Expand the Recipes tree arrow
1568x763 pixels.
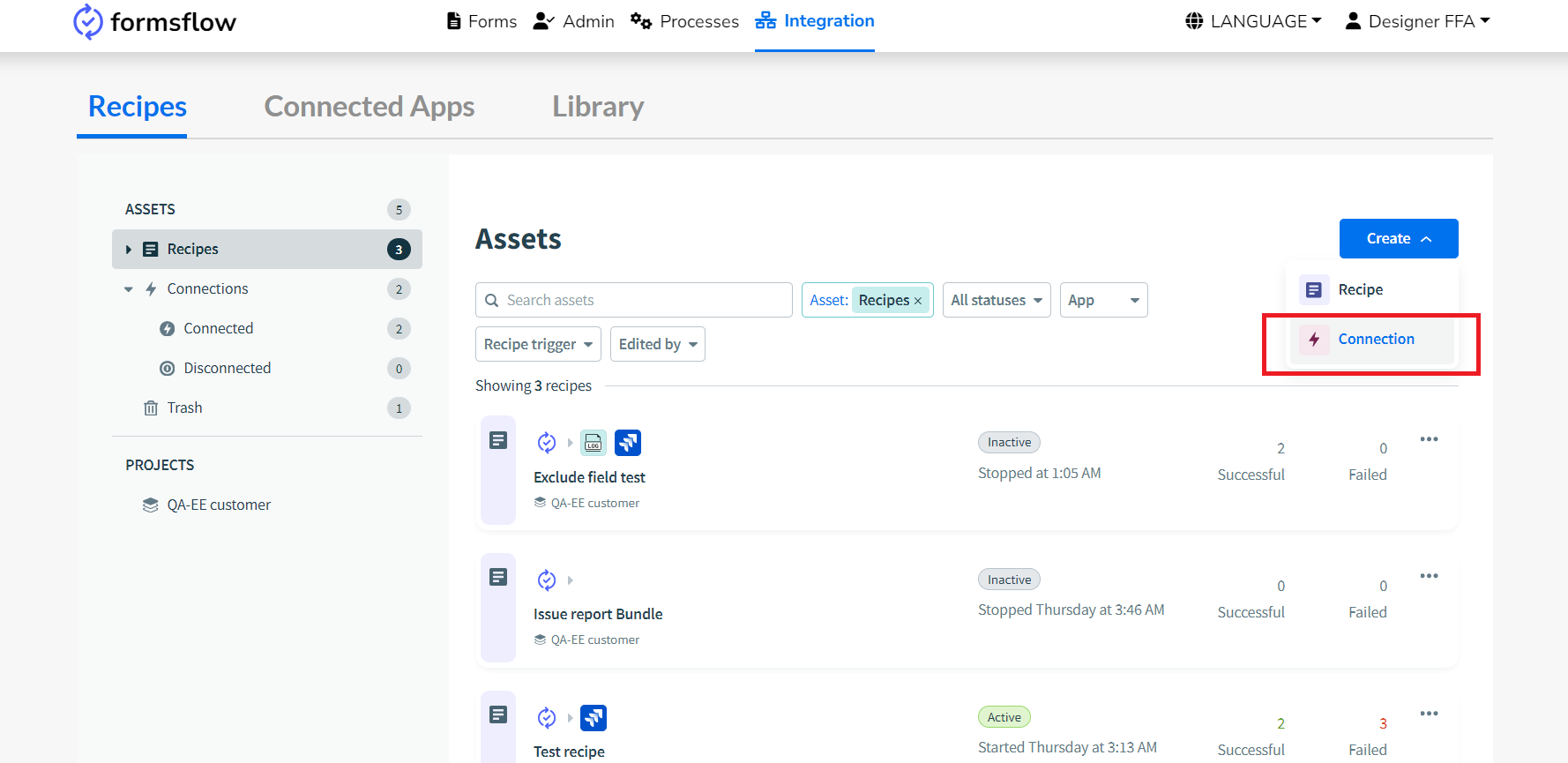point(129,250)
